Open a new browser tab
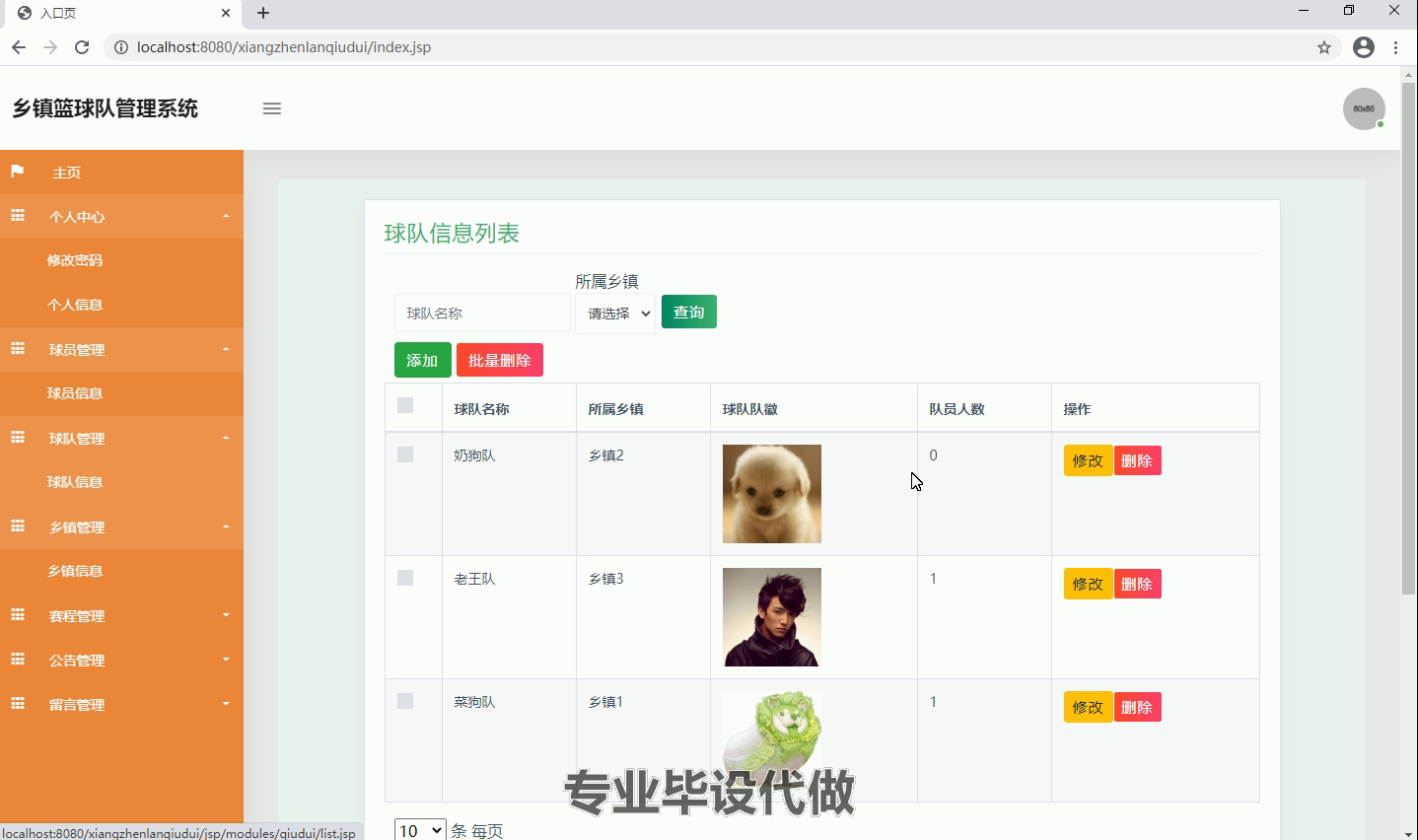 [x=263, y=13]
